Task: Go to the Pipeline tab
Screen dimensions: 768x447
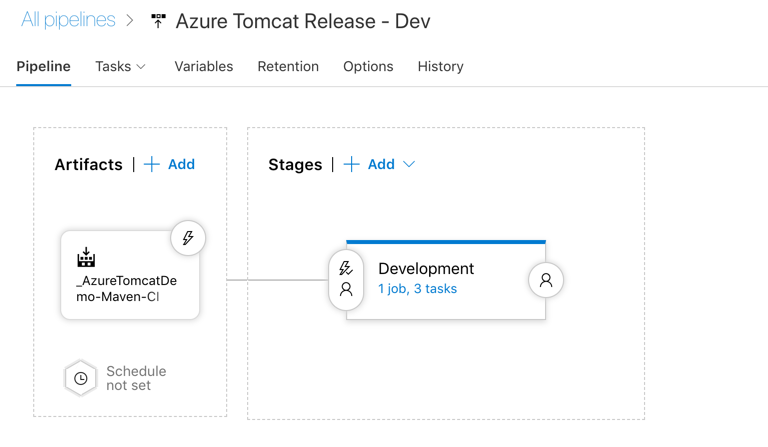Action: pyautogui.click(x=44, y=66)
